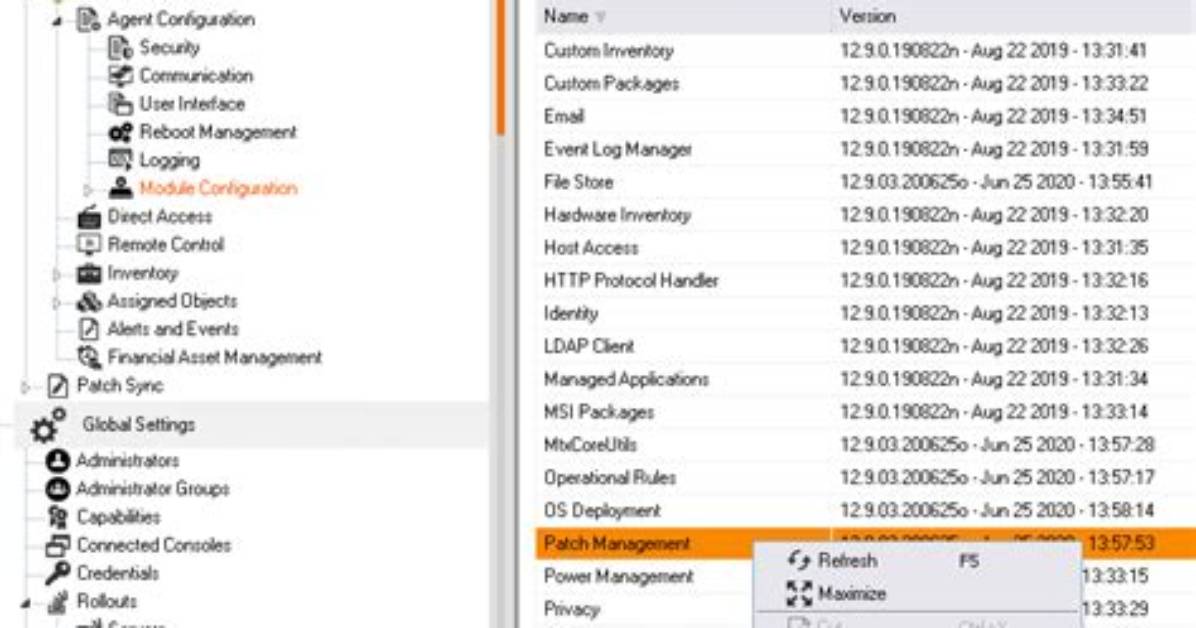Select User Interface tree item
The image size is (1196, 628).
point(192,104)
